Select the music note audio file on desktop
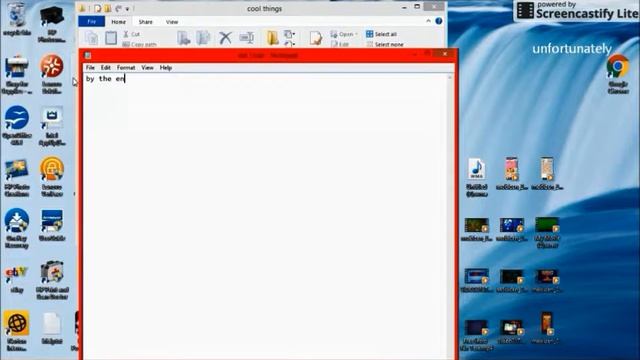 coord(476,177)
